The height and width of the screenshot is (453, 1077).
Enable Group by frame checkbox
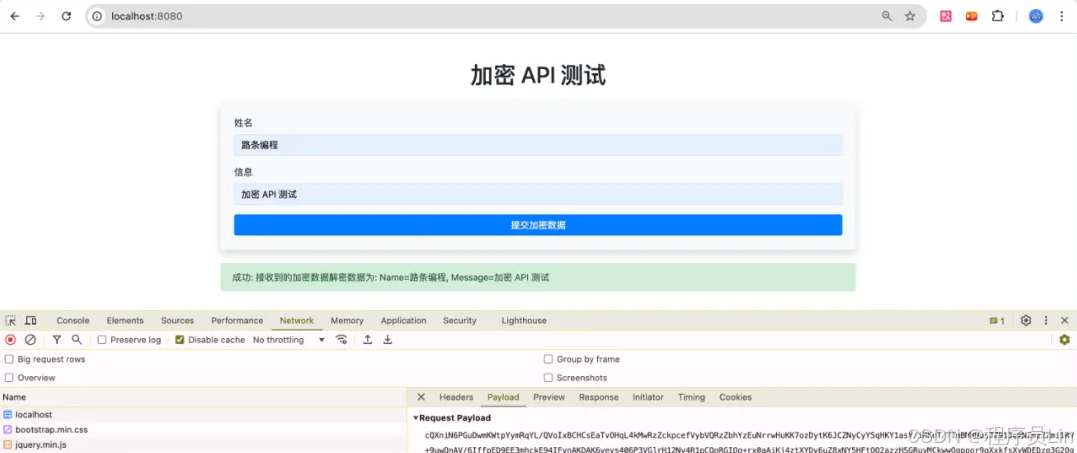[548, 359]
